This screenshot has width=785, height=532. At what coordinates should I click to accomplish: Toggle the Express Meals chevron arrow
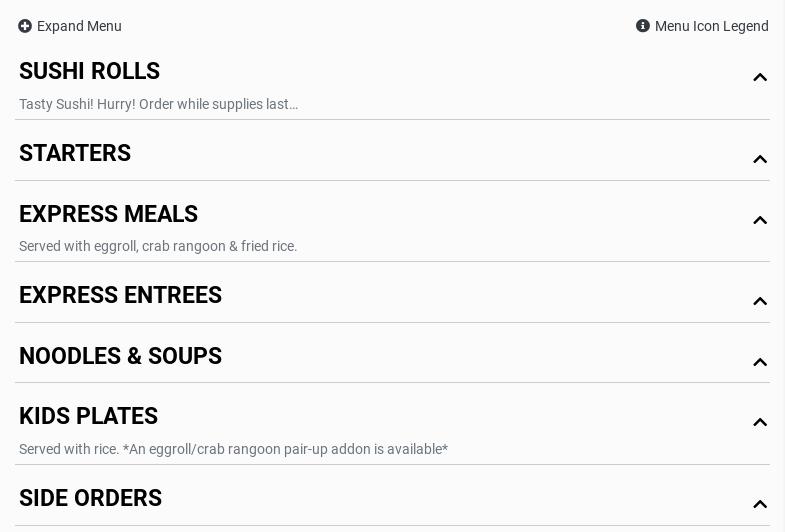pyautogui.click(x=760, y=221)
